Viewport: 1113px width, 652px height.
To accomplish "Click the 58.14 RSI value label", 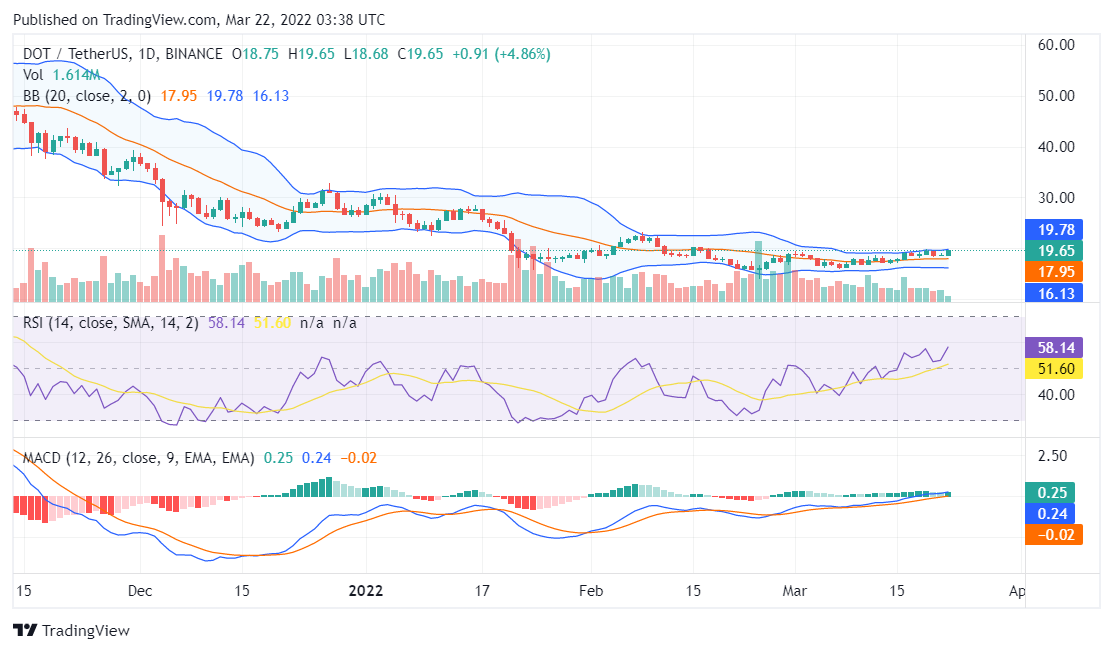I will click(x=1055, y=347).
